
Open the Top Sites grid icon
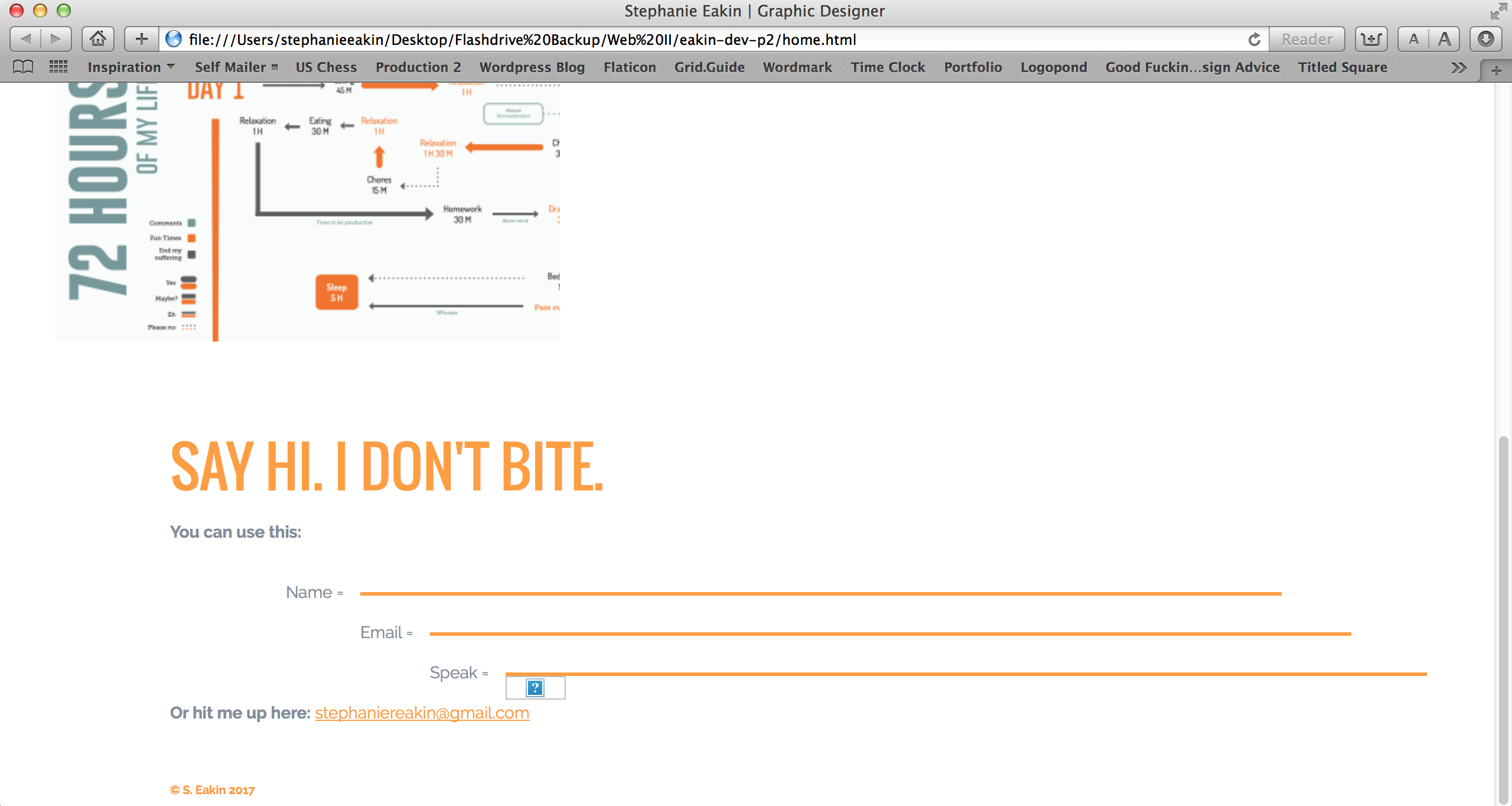pyautogui.click(x=58, y=67)
